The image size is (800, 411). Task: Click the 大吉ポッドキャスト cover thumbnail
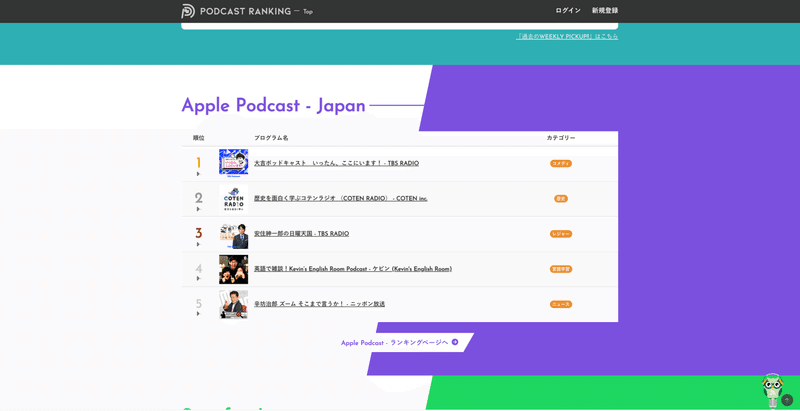tap(234, 163)
